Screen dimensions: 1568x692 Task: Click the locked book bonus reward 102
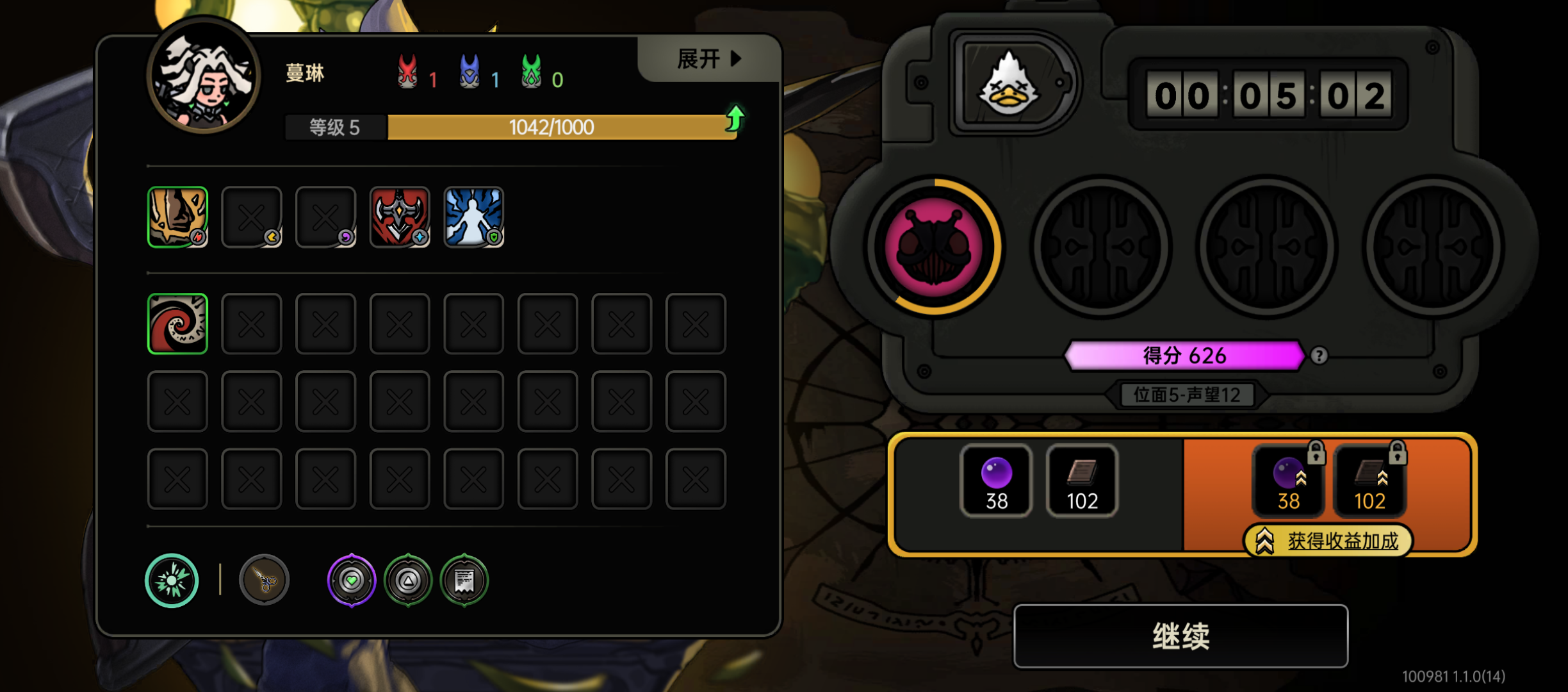1370,481
